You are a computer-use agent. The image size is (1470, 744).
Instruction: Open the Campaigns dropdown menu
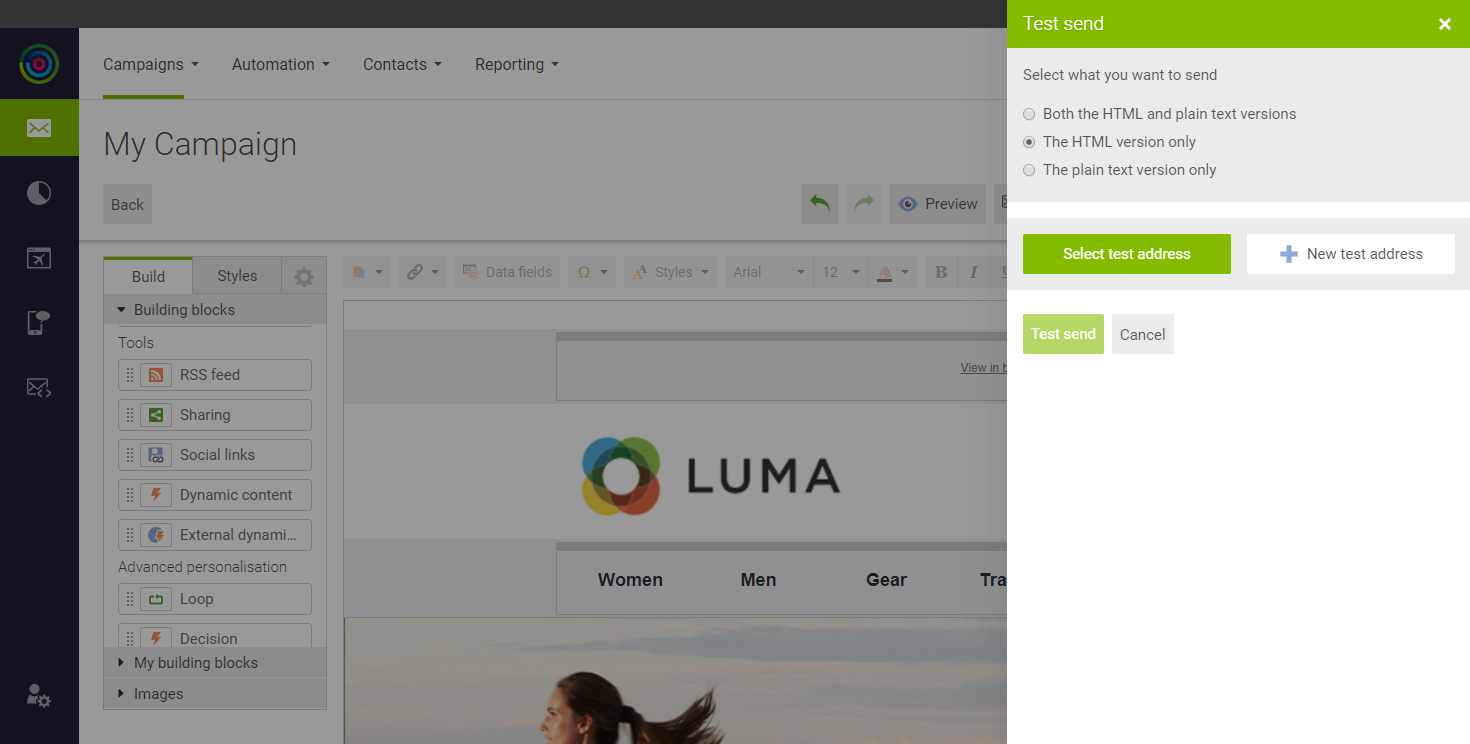[151, 64]
